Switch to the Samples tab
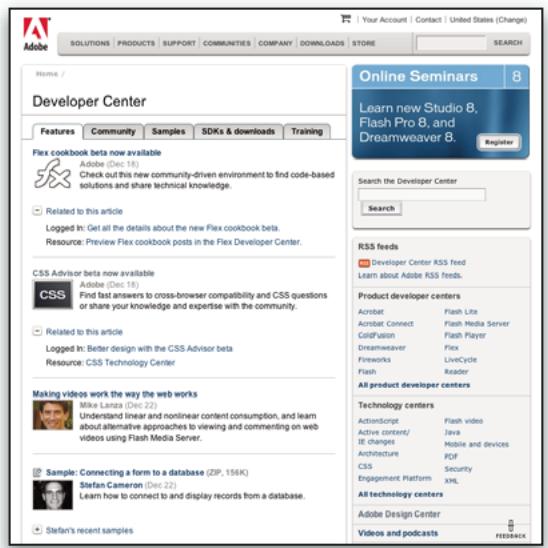Screen dimensions: 548x548 (168, 131)
